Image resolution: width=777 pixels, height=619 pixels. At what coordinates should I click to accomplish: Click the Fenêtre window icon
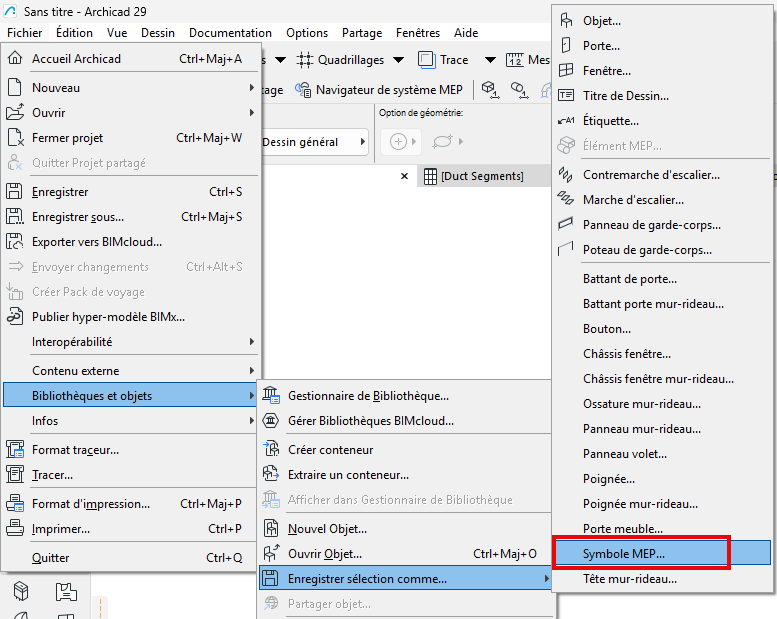565,70
